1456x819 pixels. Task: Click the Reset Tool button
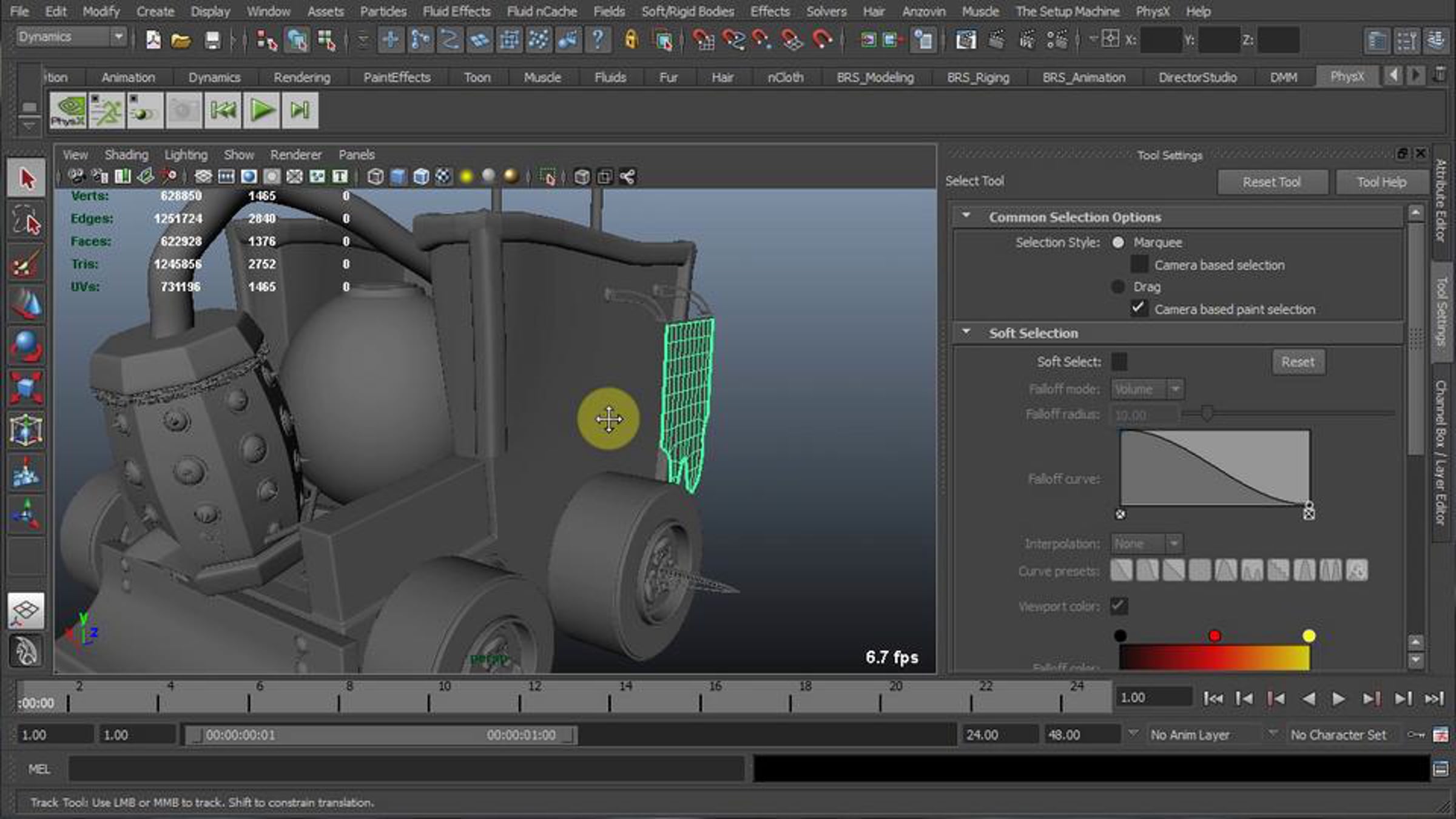[x=1272, y=182]
